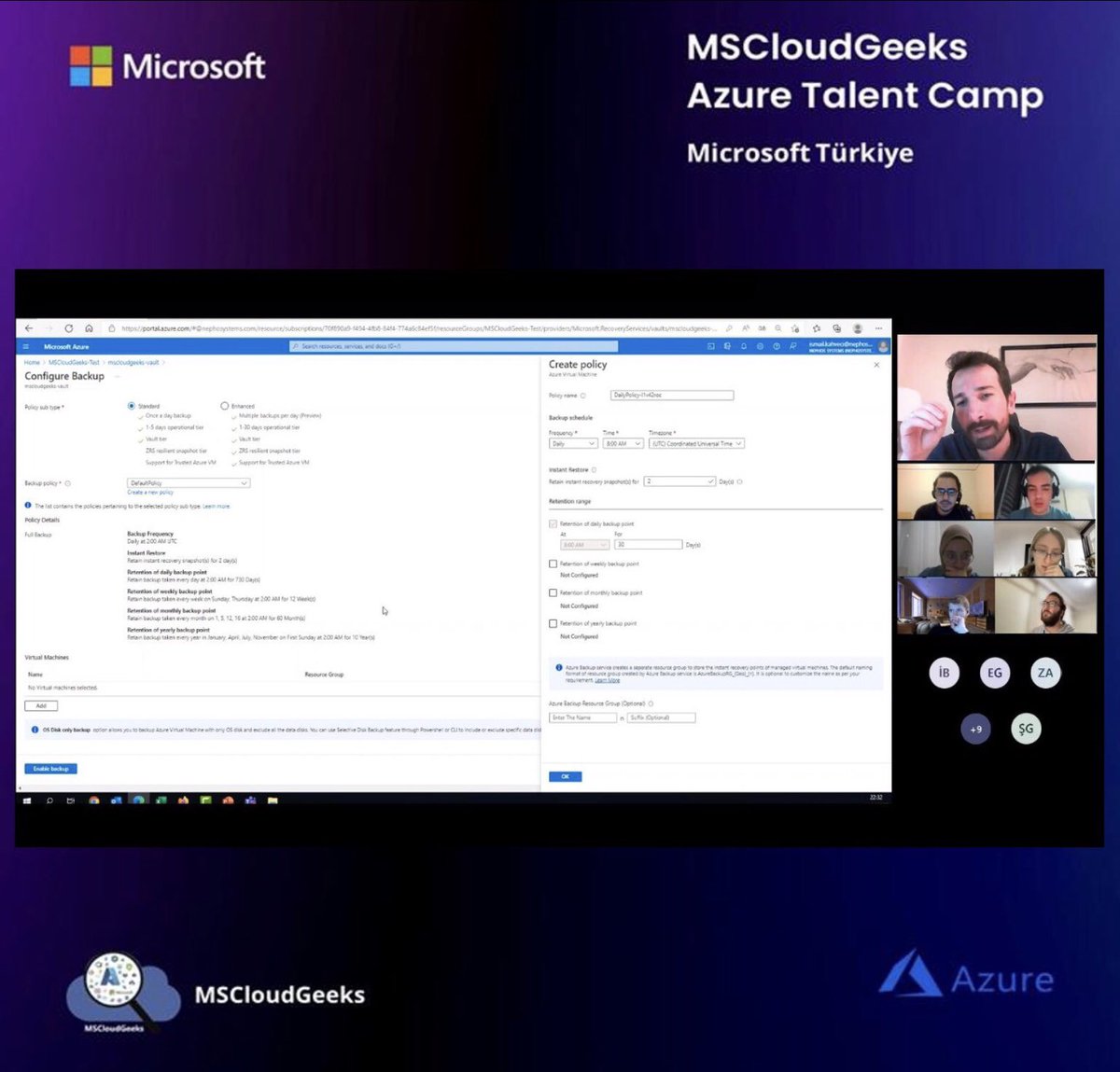Open the instant recovery snapshot days dropdown
Screen dimensions: 1120x1072
coord(679,481)
